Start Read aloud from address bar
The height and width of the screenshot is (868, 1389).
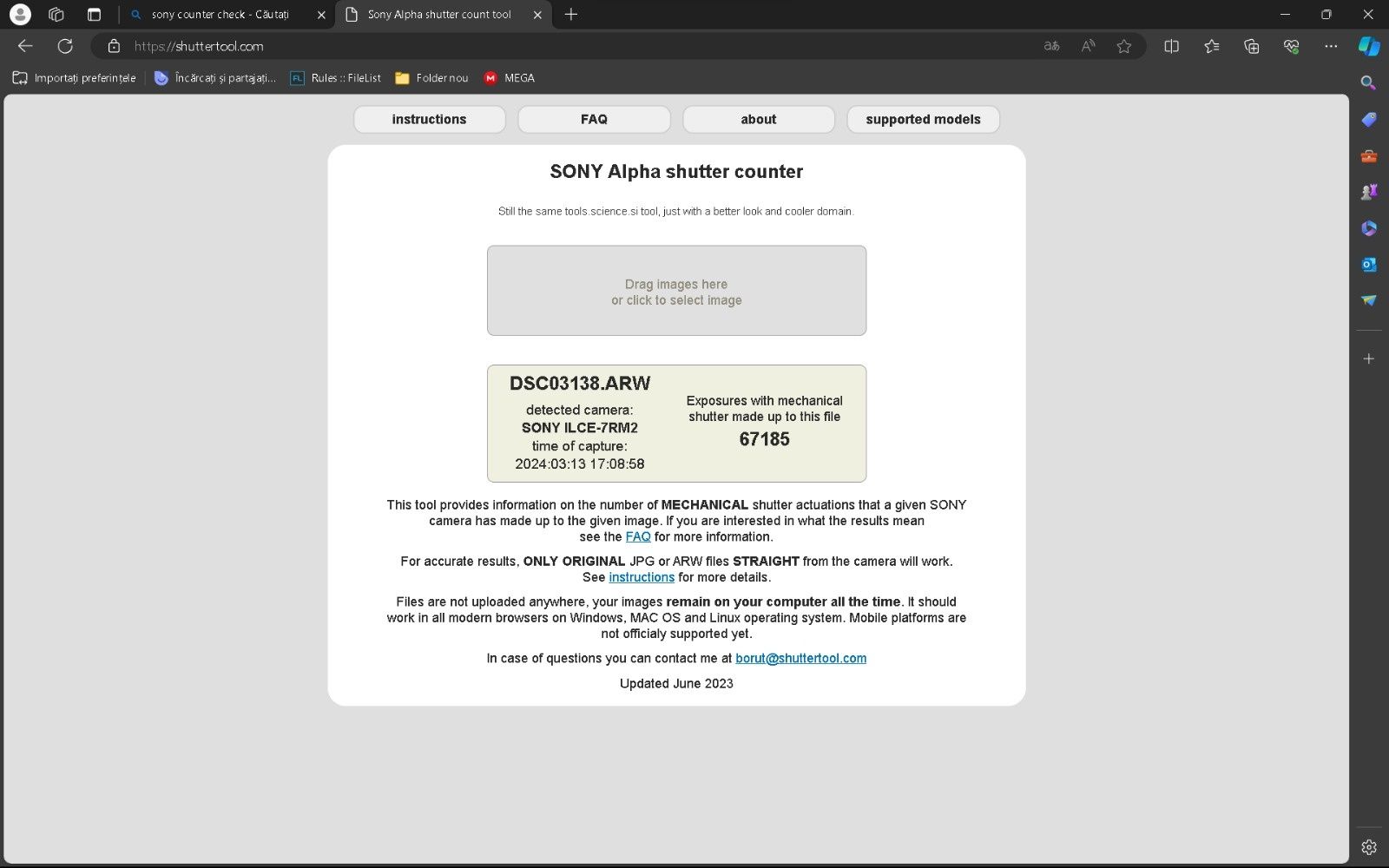[x=1088, y=46]
